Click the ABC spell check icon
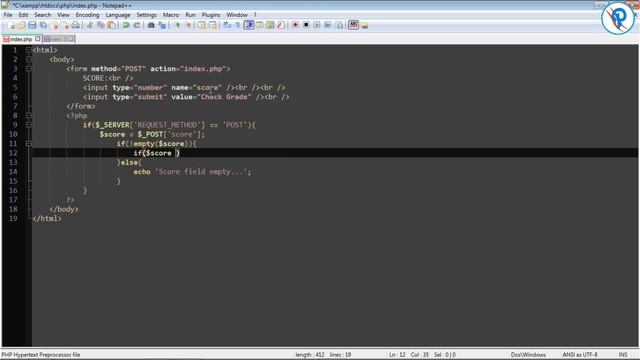This screenshot has height=360, width=640. click(x=353, y=25)
